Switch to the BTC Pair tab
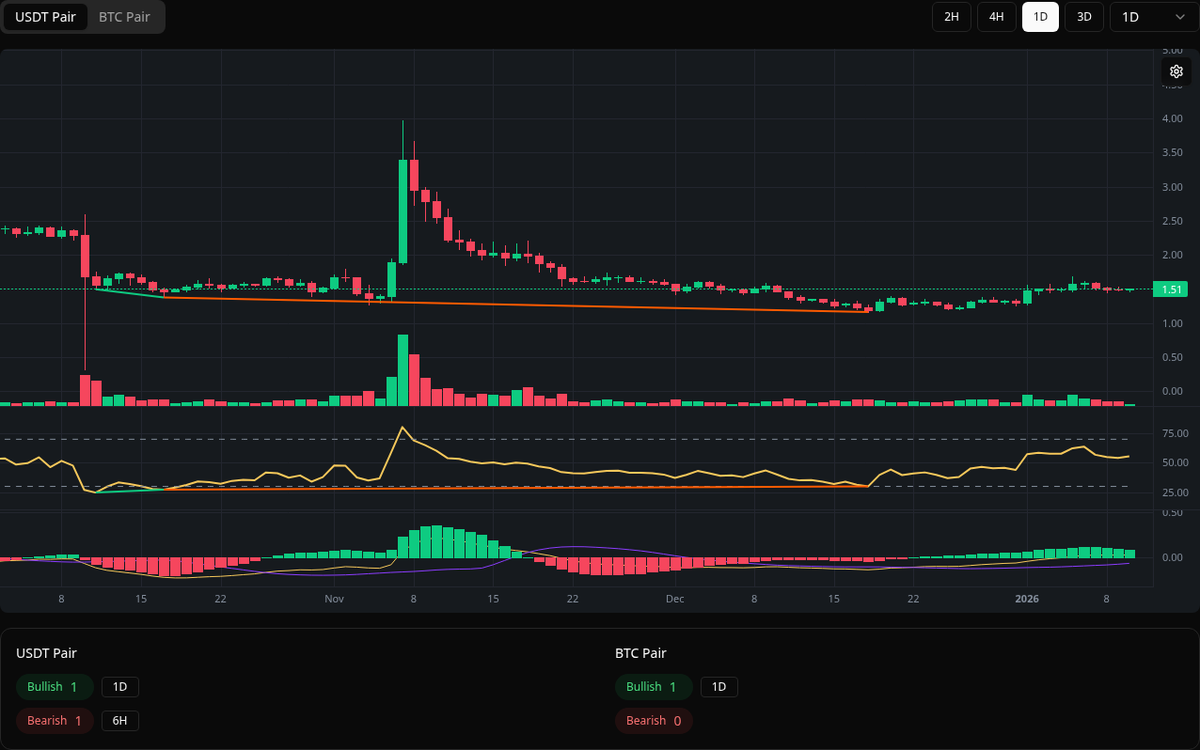Screen dimensions: 1200x750 coord(123,17)
